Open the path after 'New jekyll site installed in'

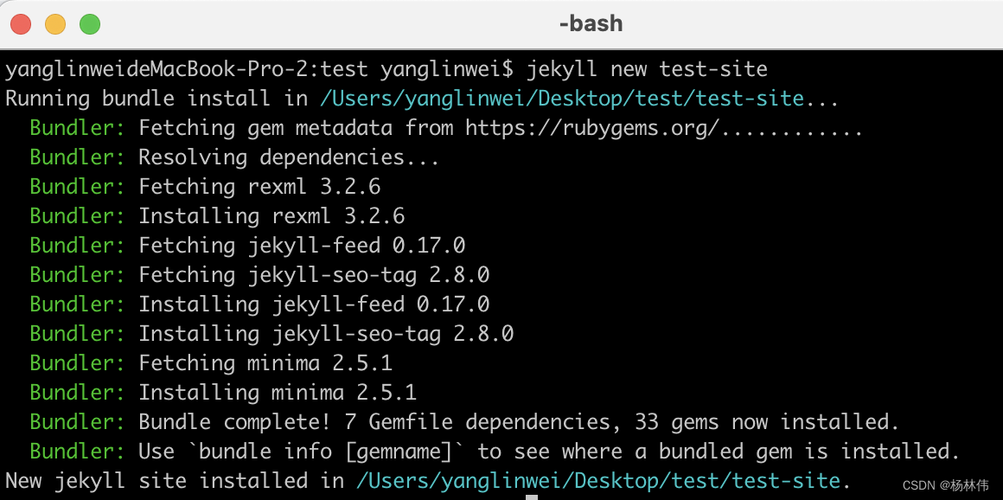pos(597,481)
